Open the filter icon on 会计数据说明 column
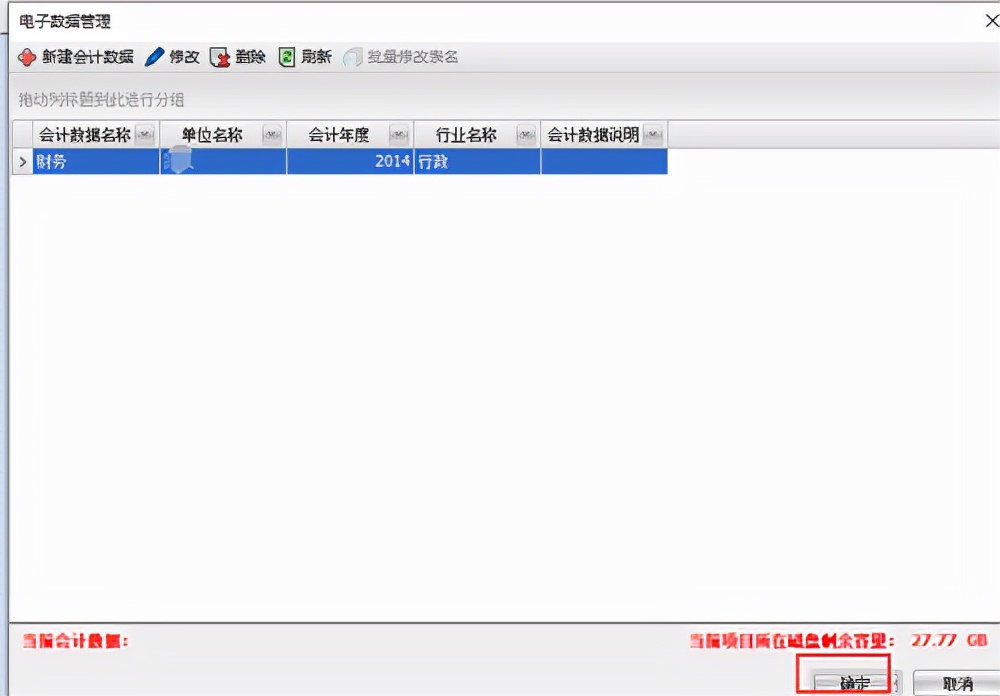1000x696 pixels. pos(652,133)
